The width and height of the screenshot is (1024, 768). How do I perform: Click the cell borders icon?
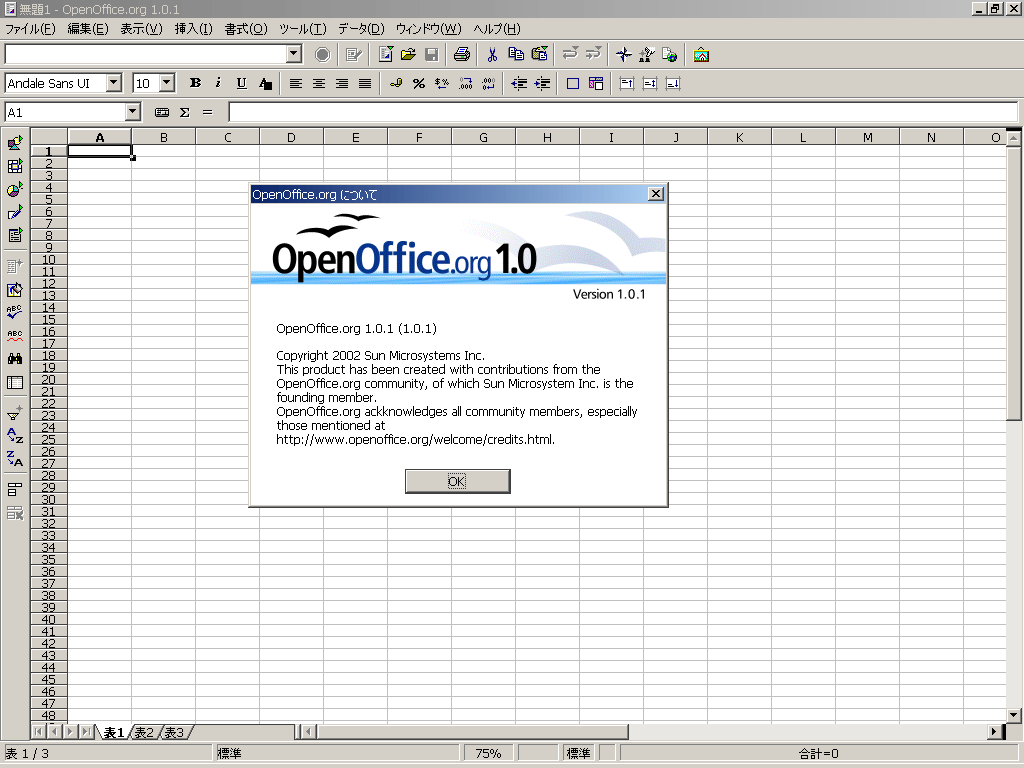573,84
